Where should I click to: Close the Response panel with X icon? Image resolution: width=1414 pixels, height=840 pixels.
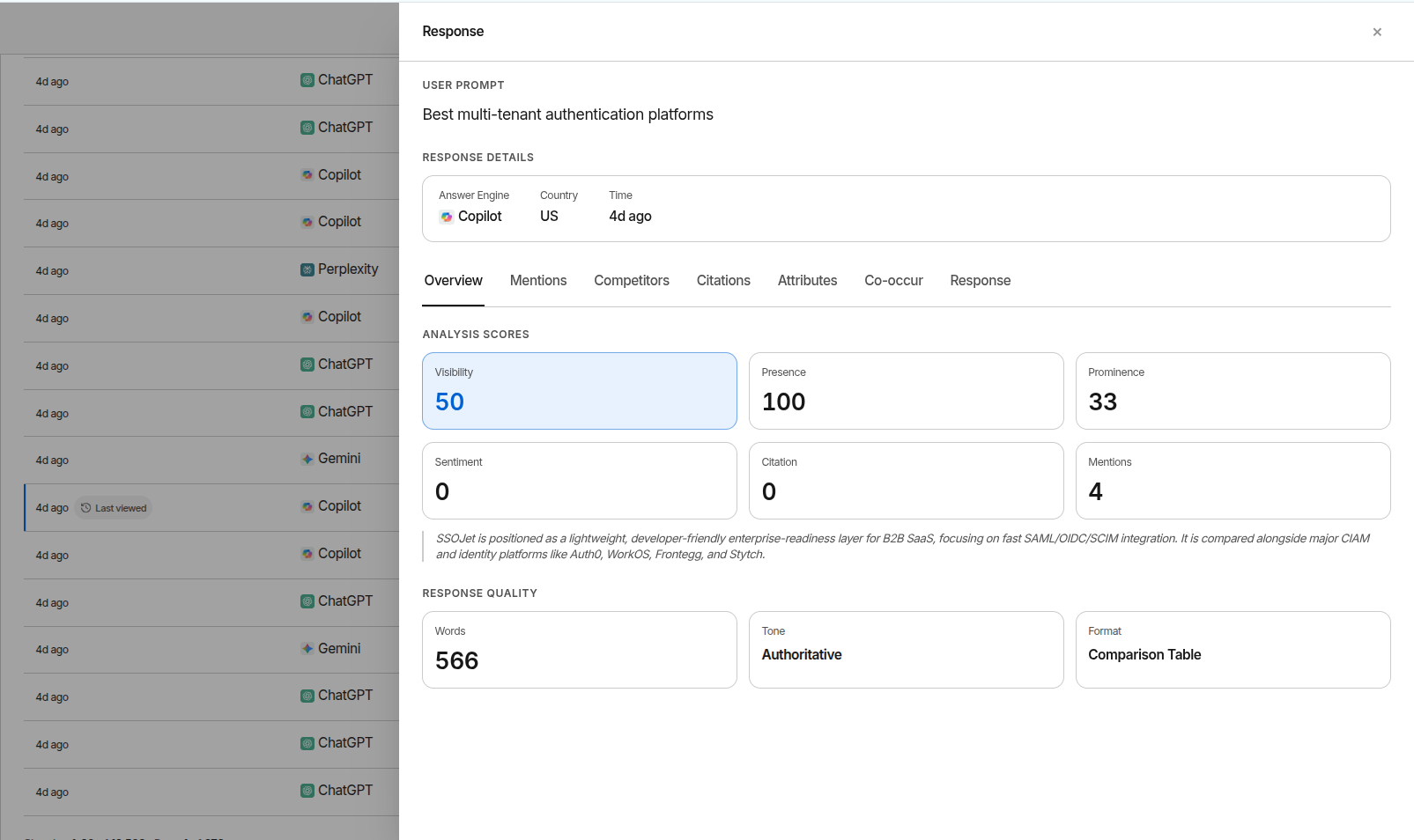[1377, 32]
